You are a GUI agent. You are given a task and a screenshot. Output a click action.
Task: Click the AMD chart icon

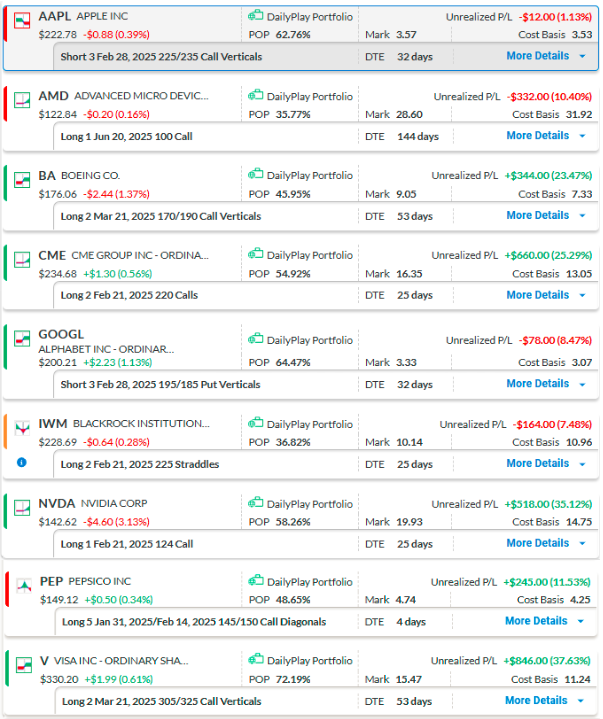pos(22,100)
